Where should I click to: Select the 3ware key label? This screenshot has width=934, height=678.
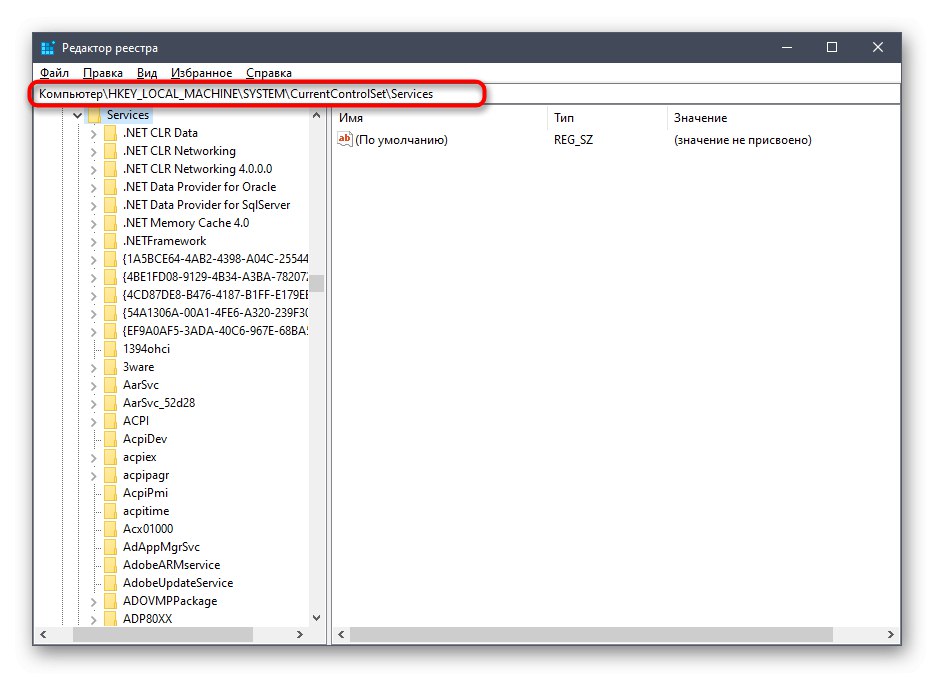coord(138,367)
